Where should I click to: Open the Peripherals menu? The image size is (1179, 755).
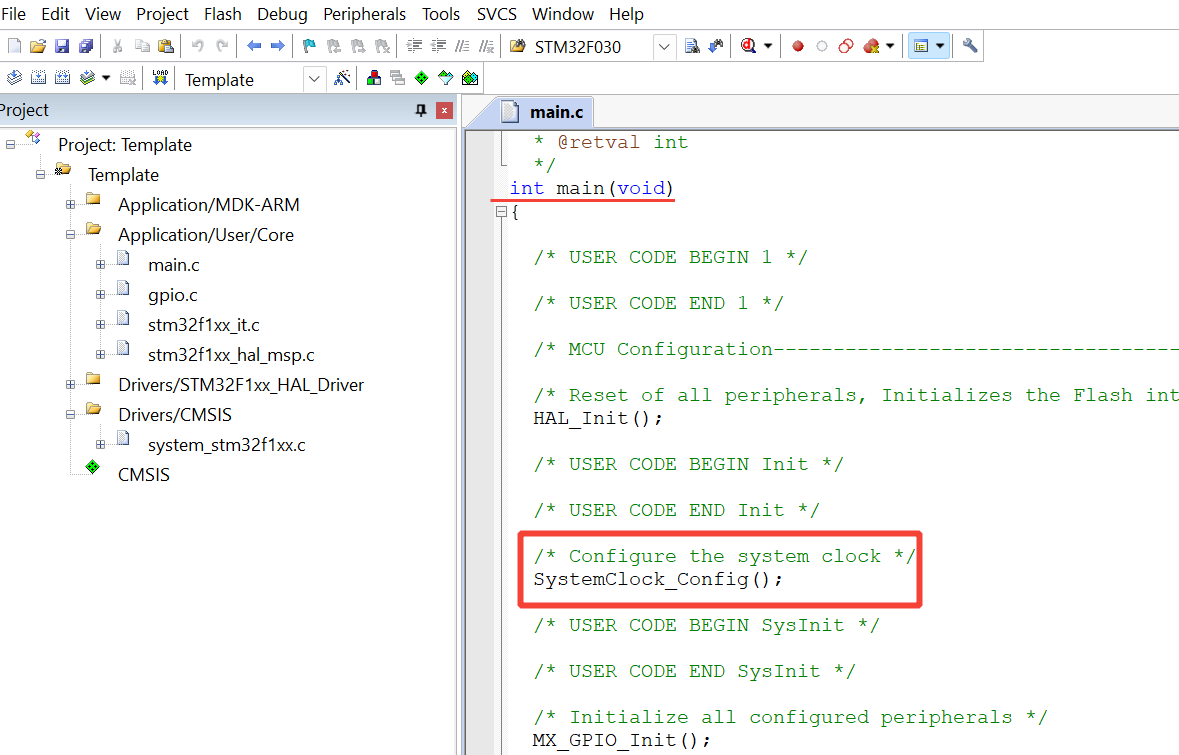coord(365,14)
